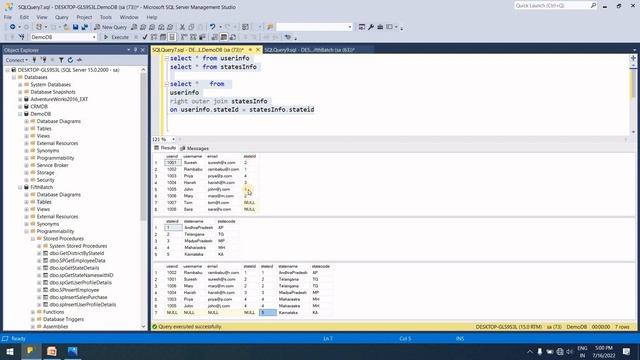Click Include Actual Execution Plan icon
The image size is (640, 360).
coord(184,37)
